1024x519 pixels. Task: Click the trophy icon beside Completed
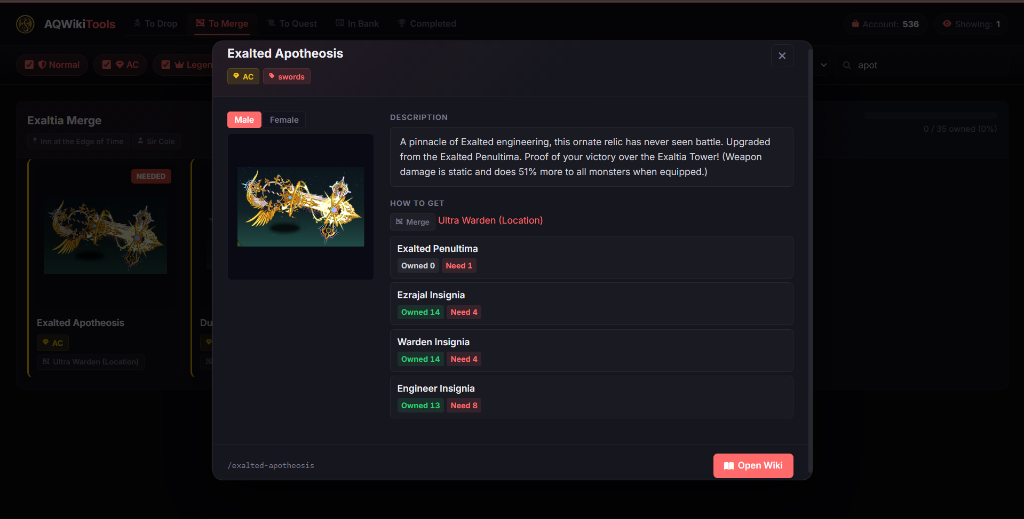(x=402, y=24)
